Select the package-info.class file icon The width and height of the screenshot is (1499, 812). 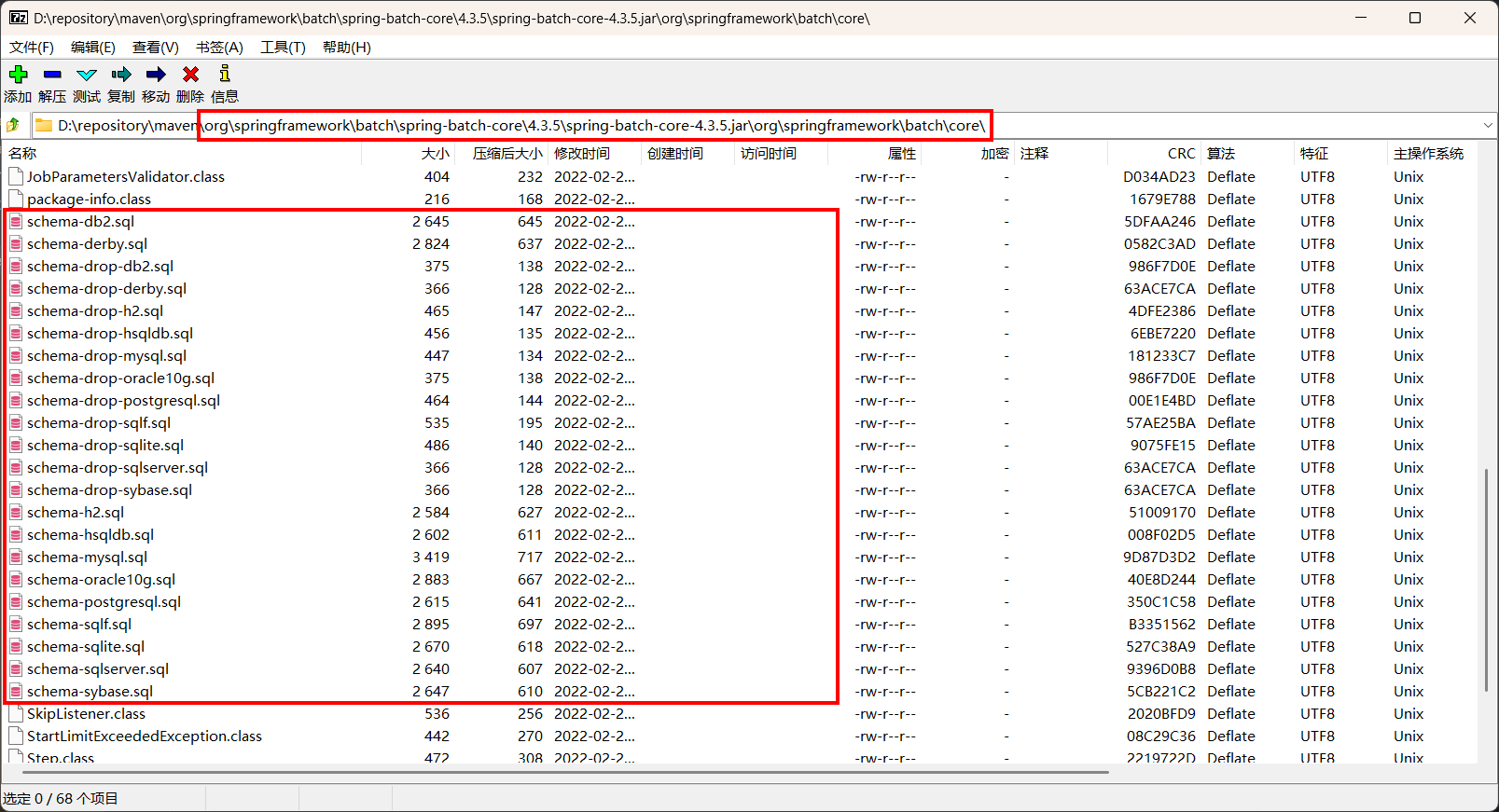[x=16, y=200]
